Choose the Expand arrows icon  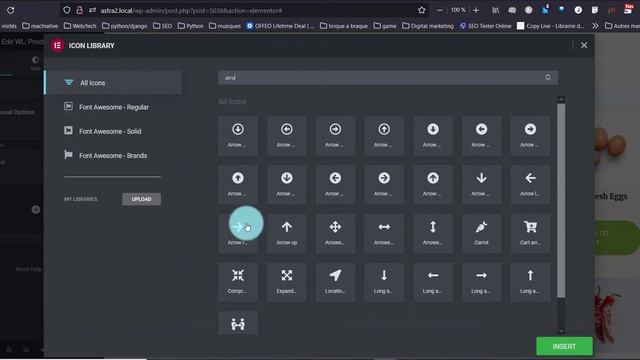point(287,282)
